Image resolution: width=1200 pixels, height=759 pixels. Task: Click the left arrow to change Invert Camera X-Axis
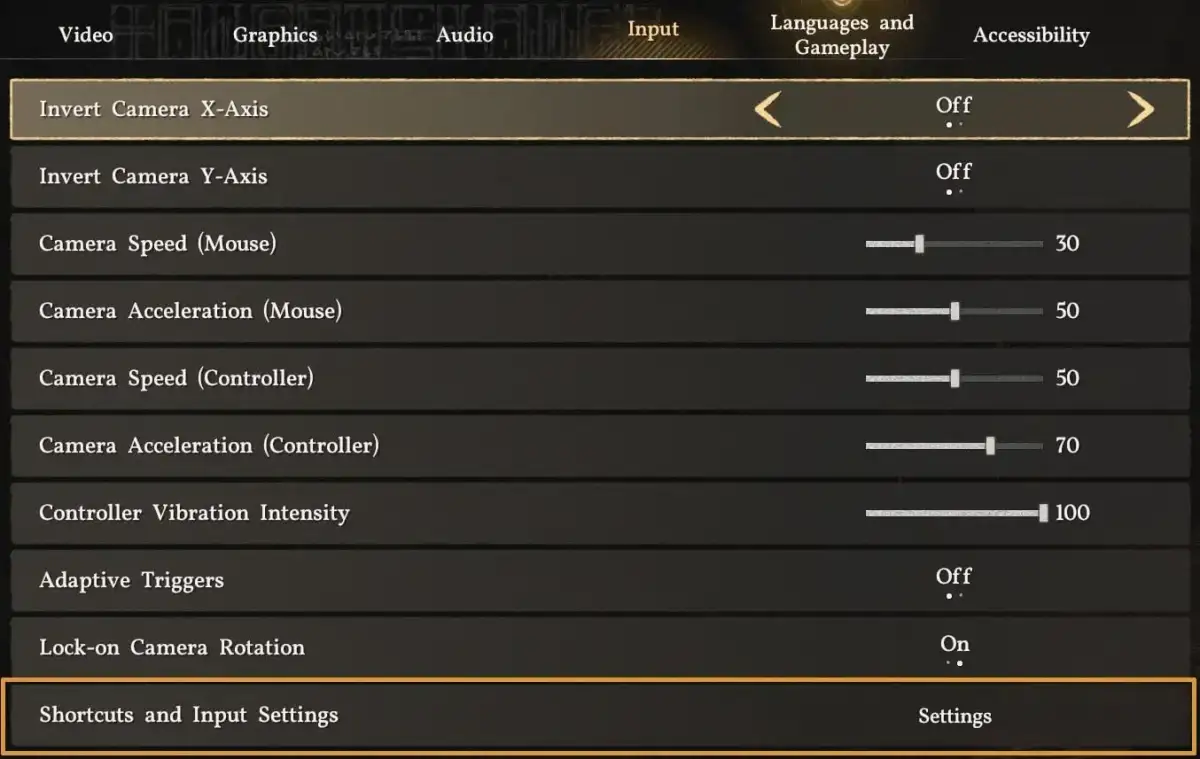(x=766, y=110)
